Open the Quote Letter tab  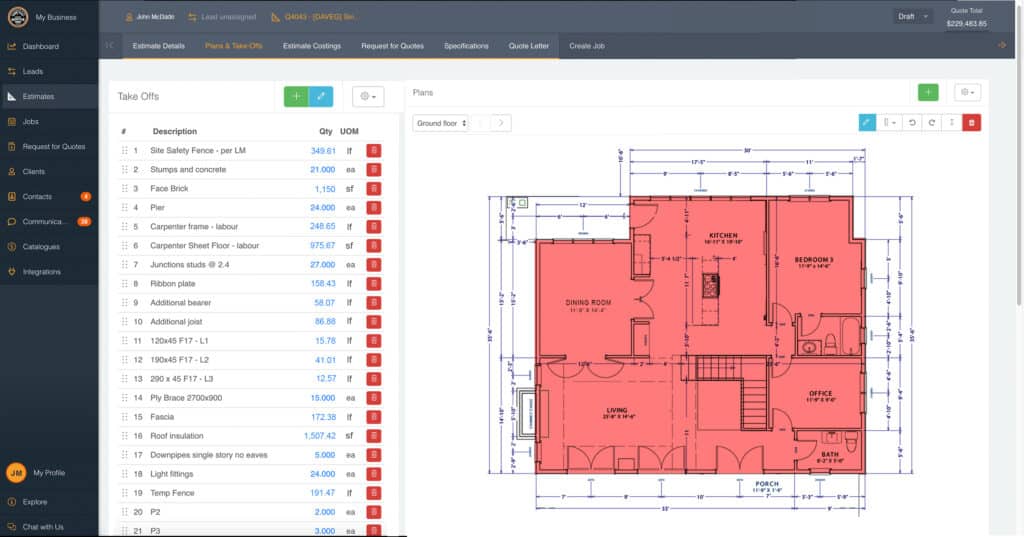coord(529,46)
